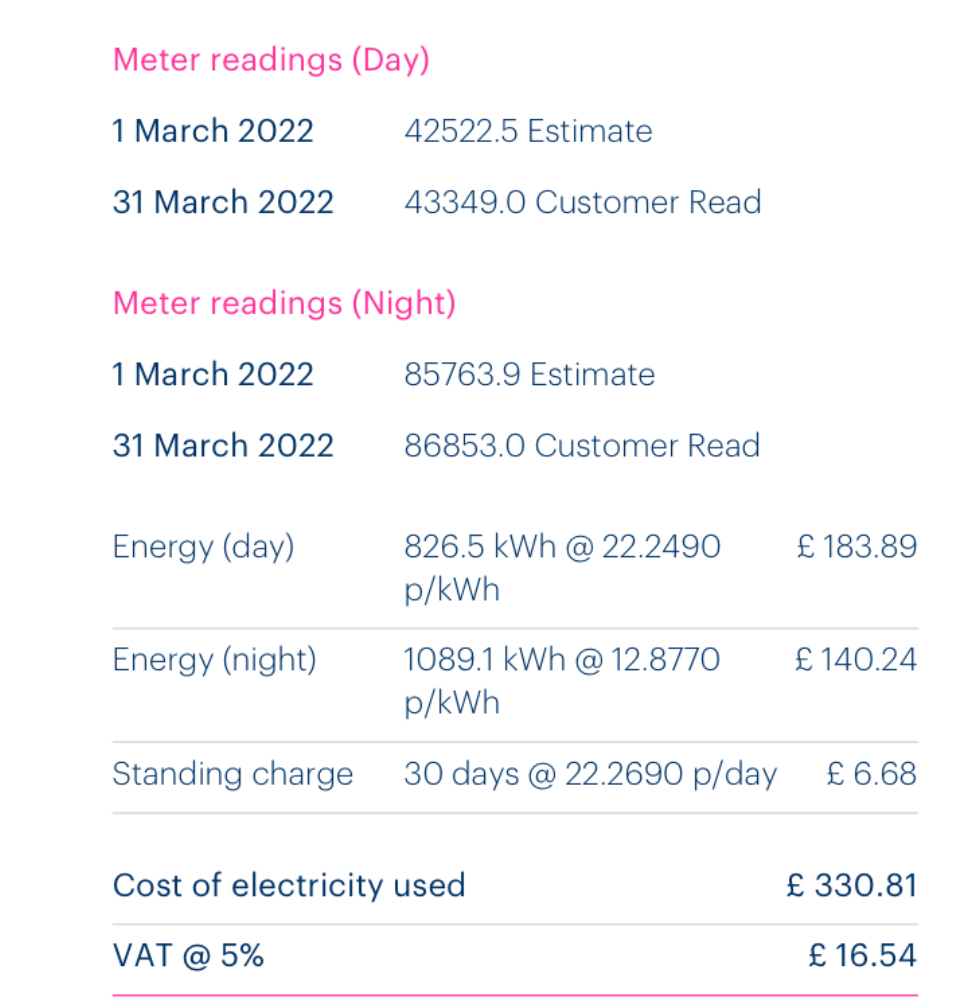The width and height of the screenshot is (973, 1001).
Task: Select 43349.0 Customer Read value
Action: 582,202
